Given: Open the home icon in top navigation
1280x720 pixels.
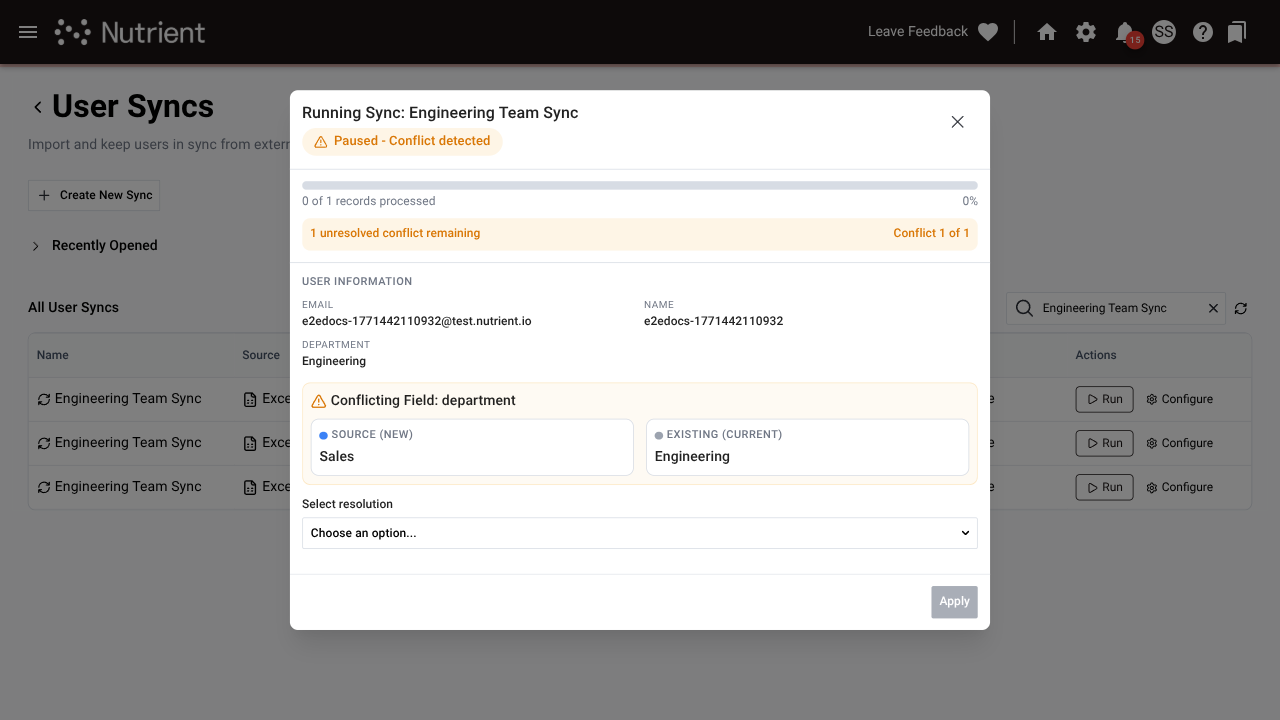Looking at the screenshot, I should [1046, 31].
